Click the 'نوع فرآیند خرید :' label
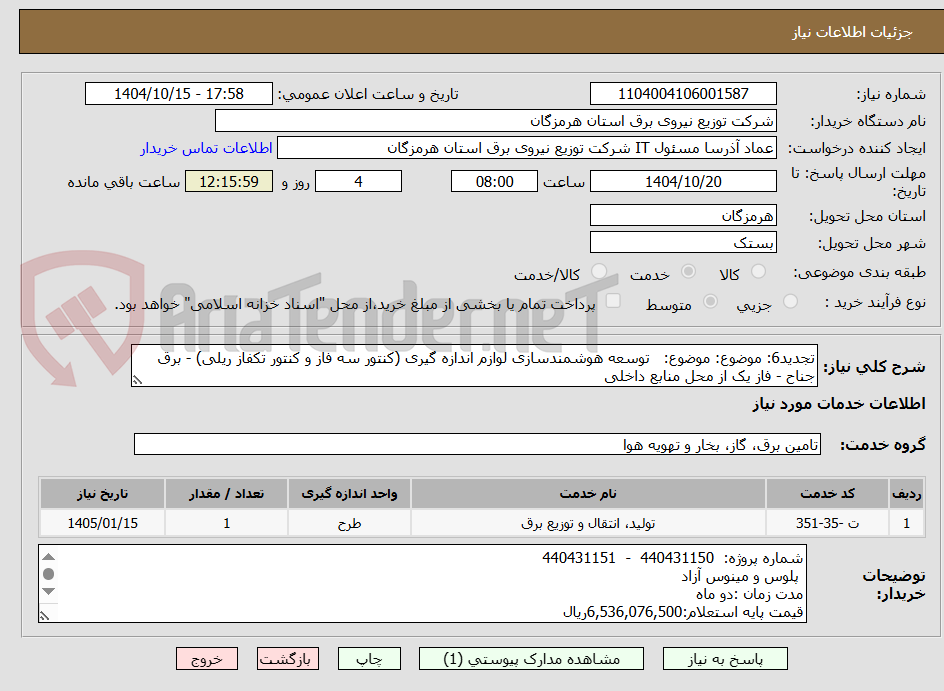This screenshot has width=944, height=691. tap(875, 302)
